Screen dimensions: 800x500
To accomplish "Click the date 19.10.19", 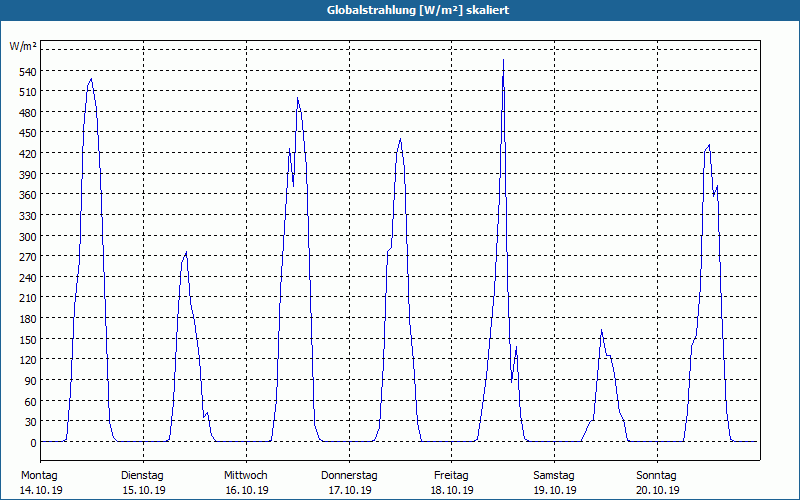I will point(555,490).
